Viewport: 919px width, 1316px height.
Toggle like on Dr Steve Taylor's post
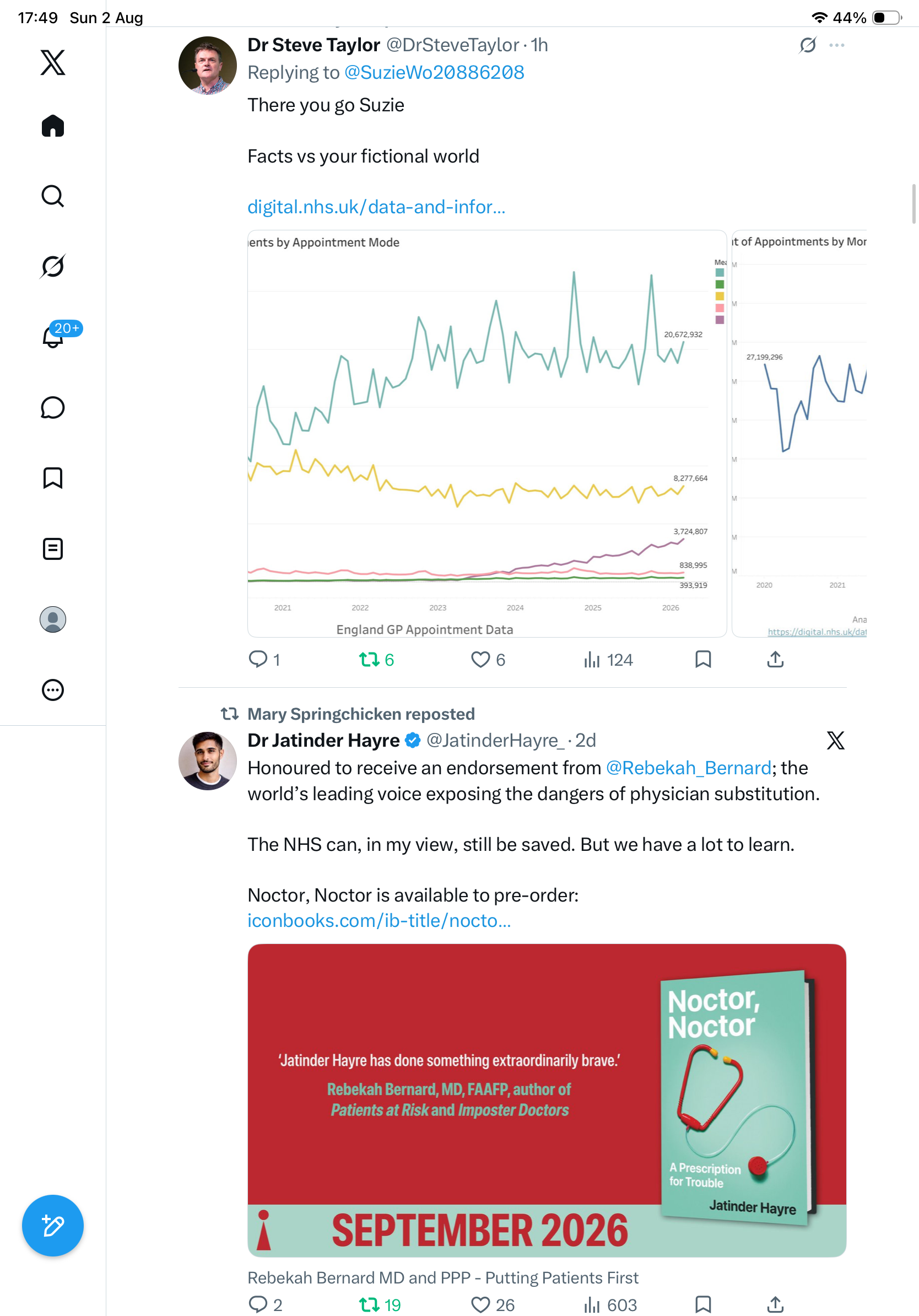coord(488,660)
